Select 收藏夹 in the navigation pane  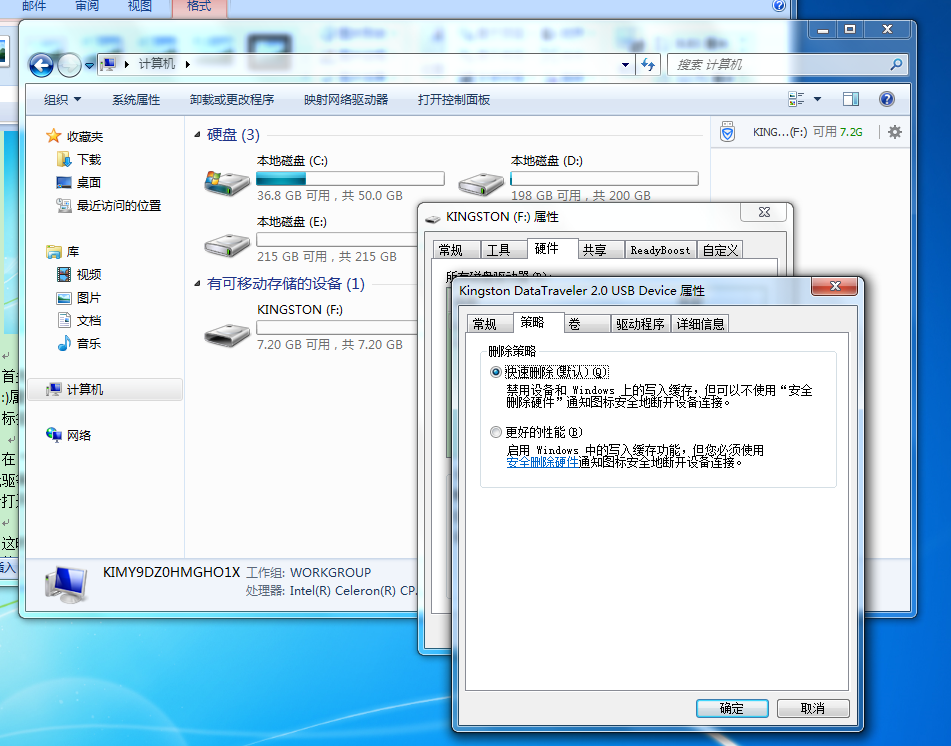tap(85, 136)
